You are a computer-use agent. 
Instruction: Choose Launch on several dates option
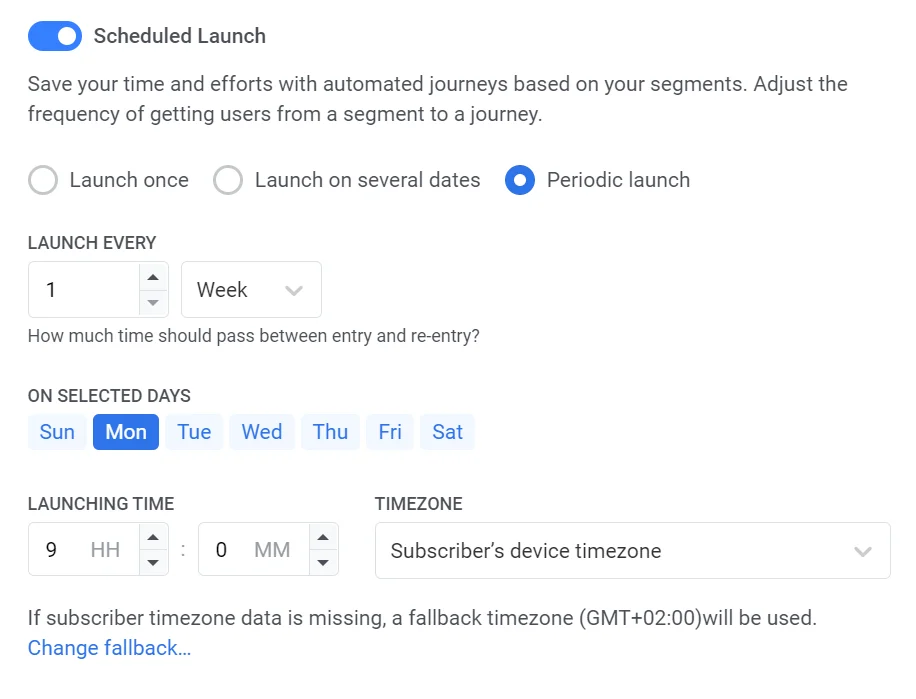[x=229, y=180]
